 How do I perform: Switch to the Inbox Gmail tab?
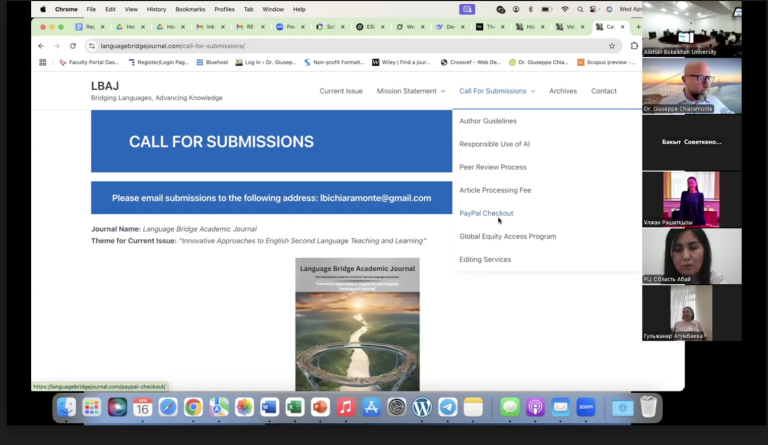(211, 27)
